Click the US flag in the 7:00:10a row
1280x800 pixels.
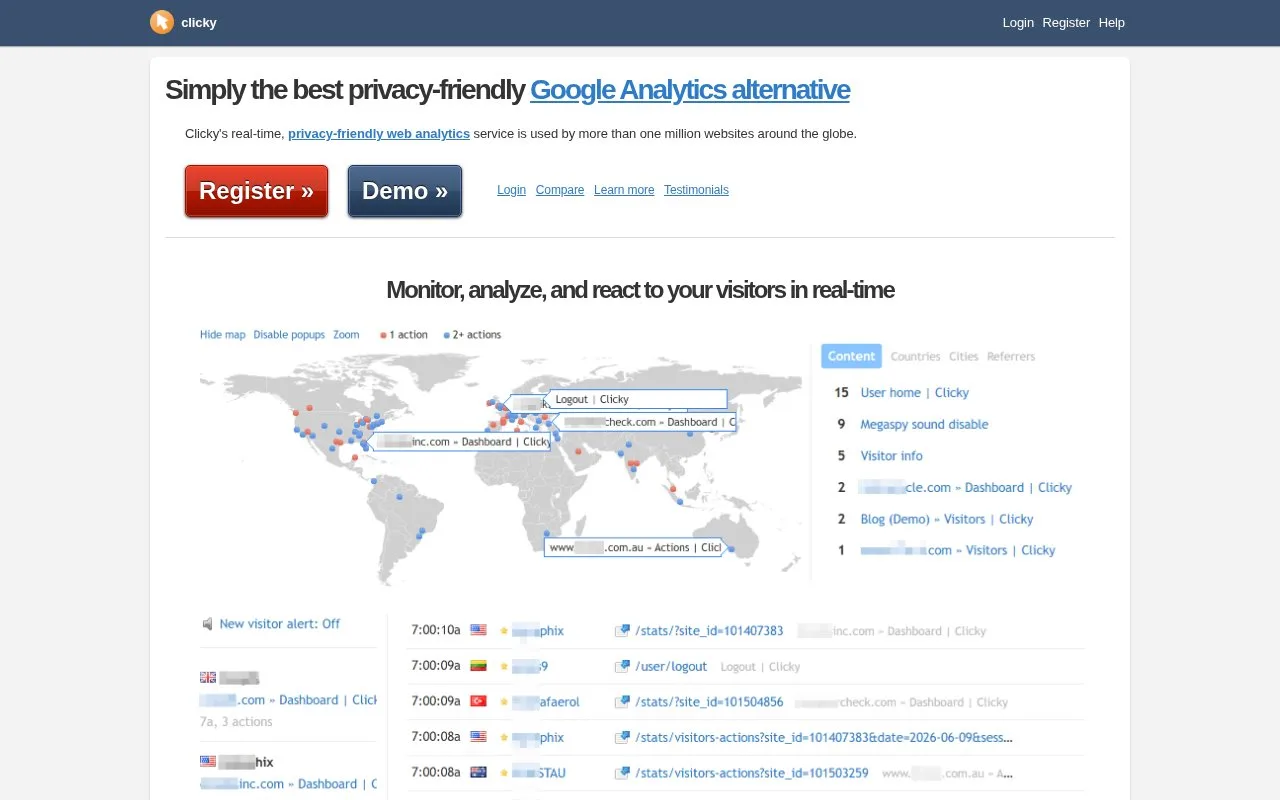point(478,631)
